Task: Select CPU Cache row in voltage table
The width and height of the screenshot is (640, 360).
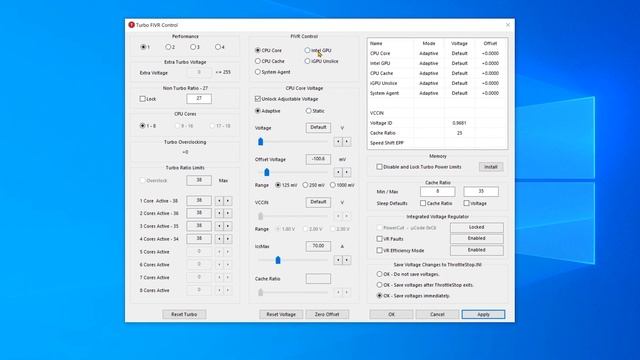Action: point(437,73)
